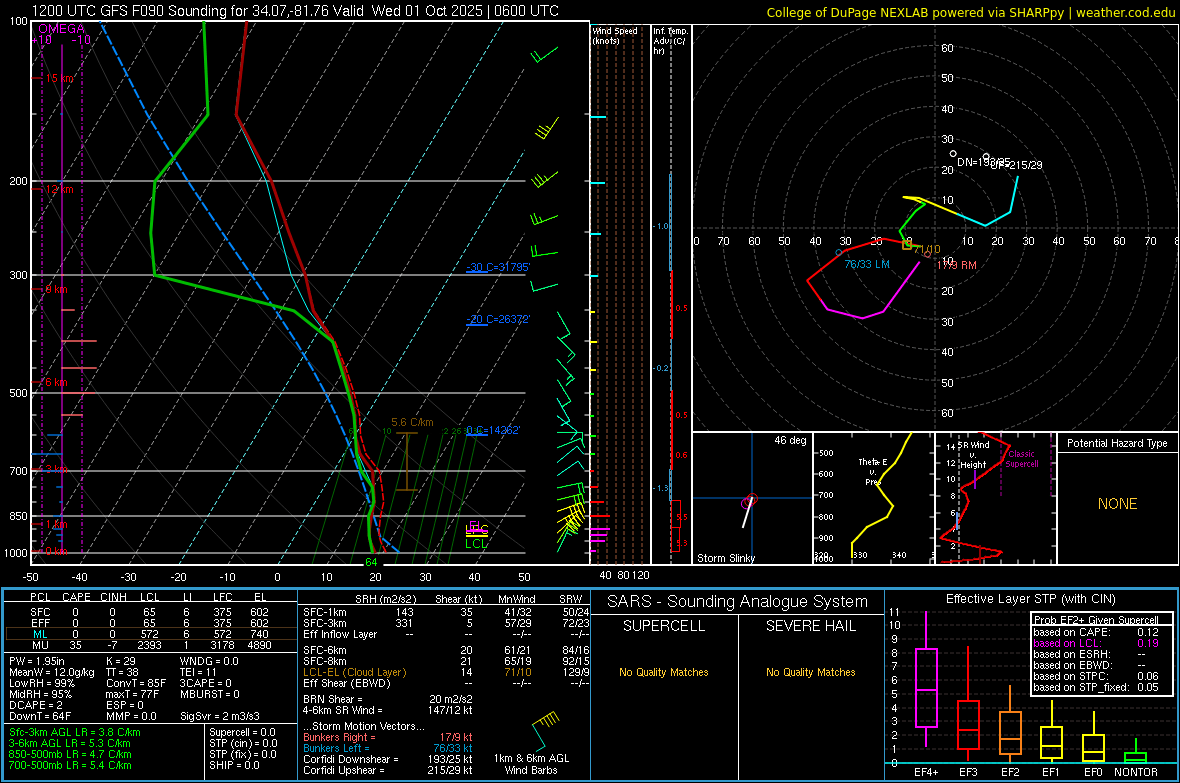Click the 'Wind Speed (knots)' panel heading
Image resolution: width=1180 pixels, height=783 pixels.
615,35
